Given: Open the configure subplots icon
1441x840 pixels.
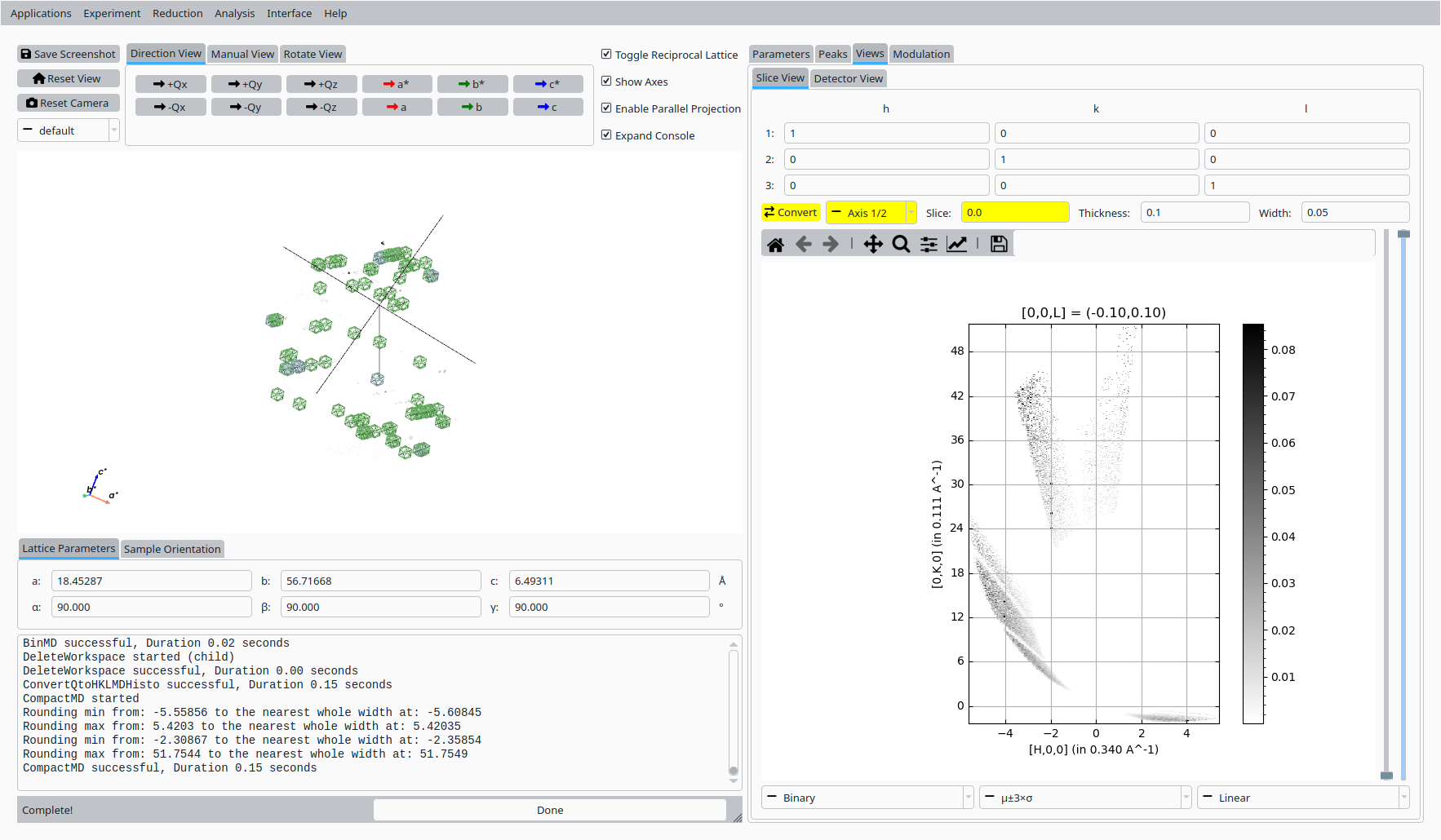Looking at the screenshot, I should tap(929, 244).
